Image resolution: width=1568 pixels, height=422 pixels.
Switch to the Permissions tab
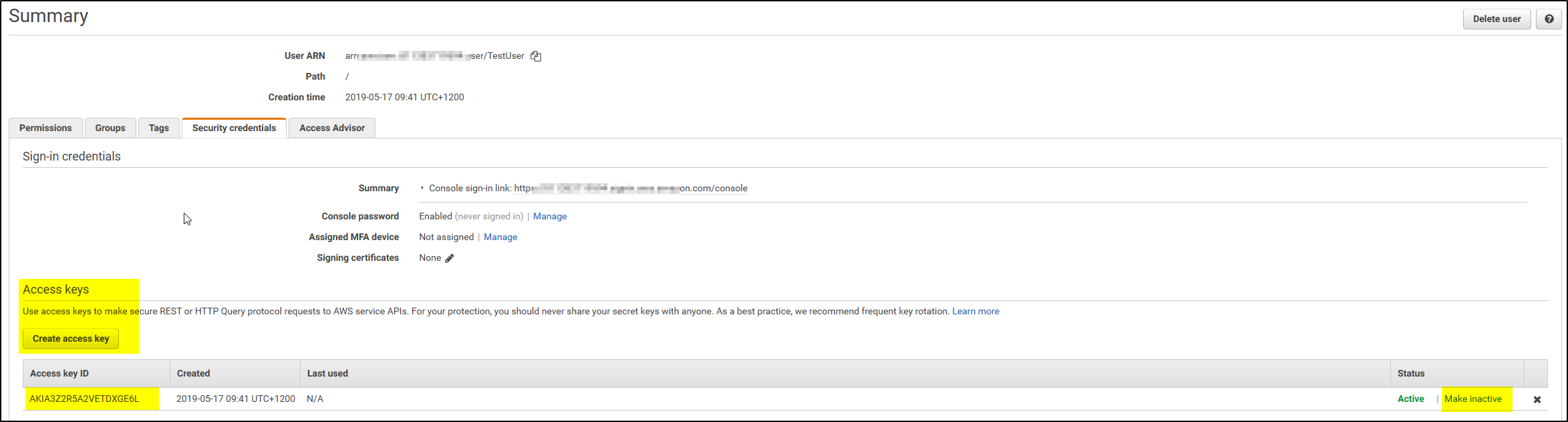tap(45, 128)
